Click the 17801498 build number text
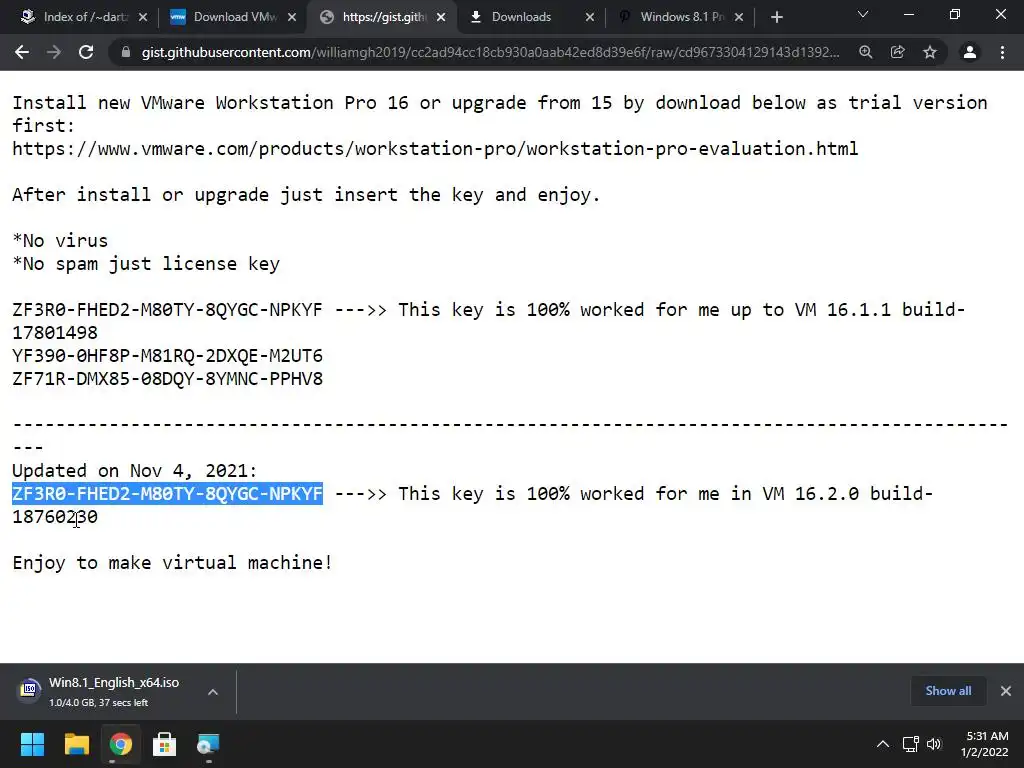 click(x=55, y=333)
